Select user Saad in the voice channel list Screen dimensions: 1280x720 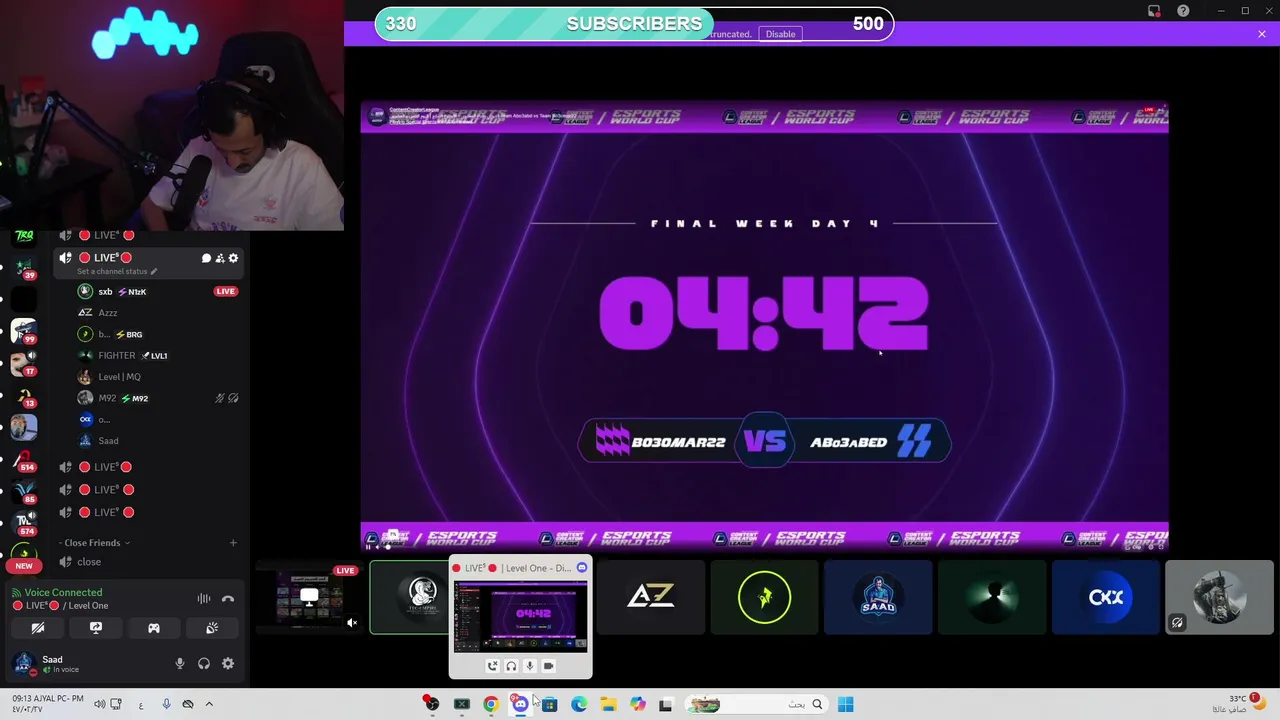point(158,441)
